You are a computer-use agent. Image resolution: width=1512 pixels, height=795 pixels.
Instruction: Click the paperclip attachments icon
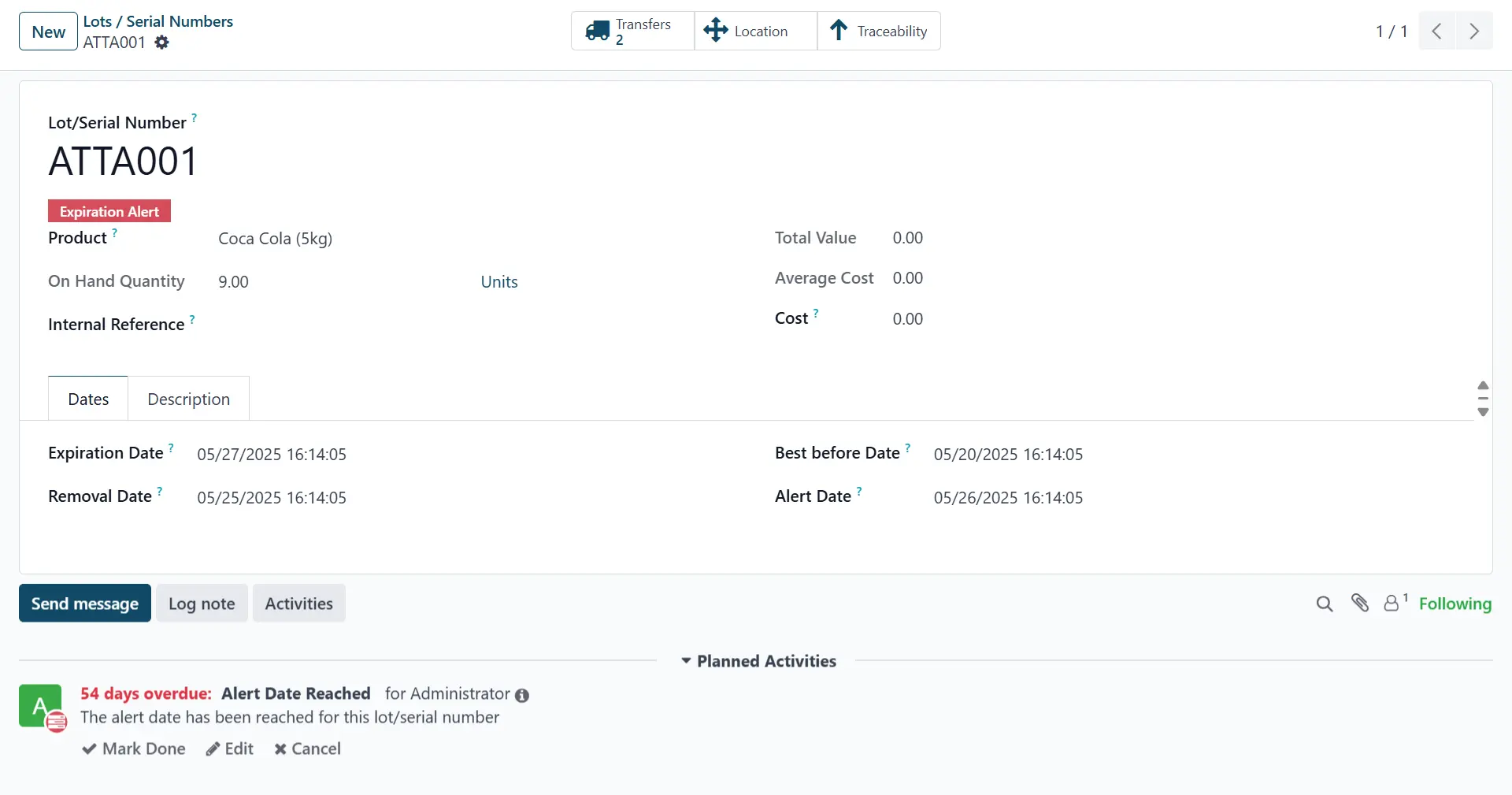1359,604
